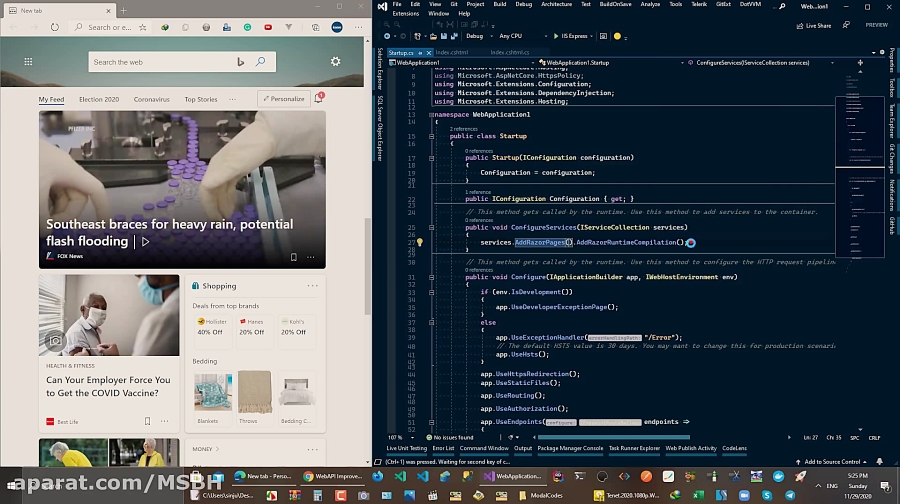Open the Excel icon in Windows taskbar
This screenshot has width=900, height=504.
(x=698, y=495)
